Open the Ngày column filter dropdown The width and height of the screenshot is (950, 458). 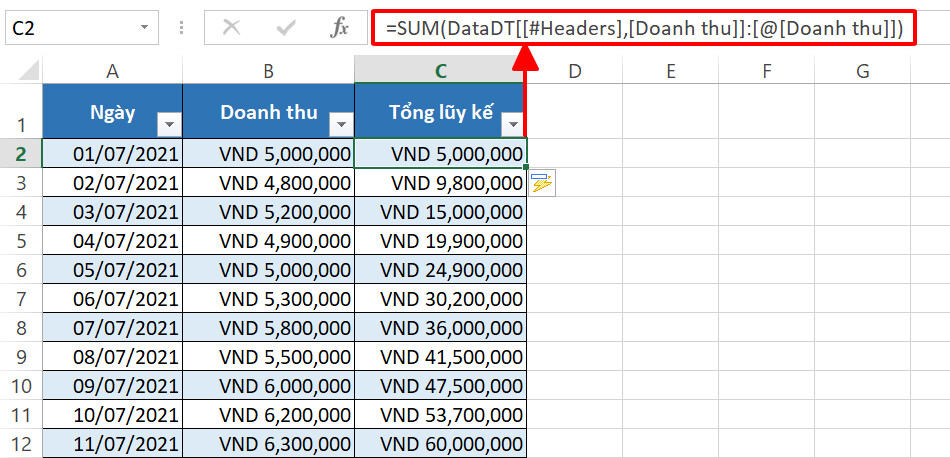pyautogui.click(x=169, y=125)
